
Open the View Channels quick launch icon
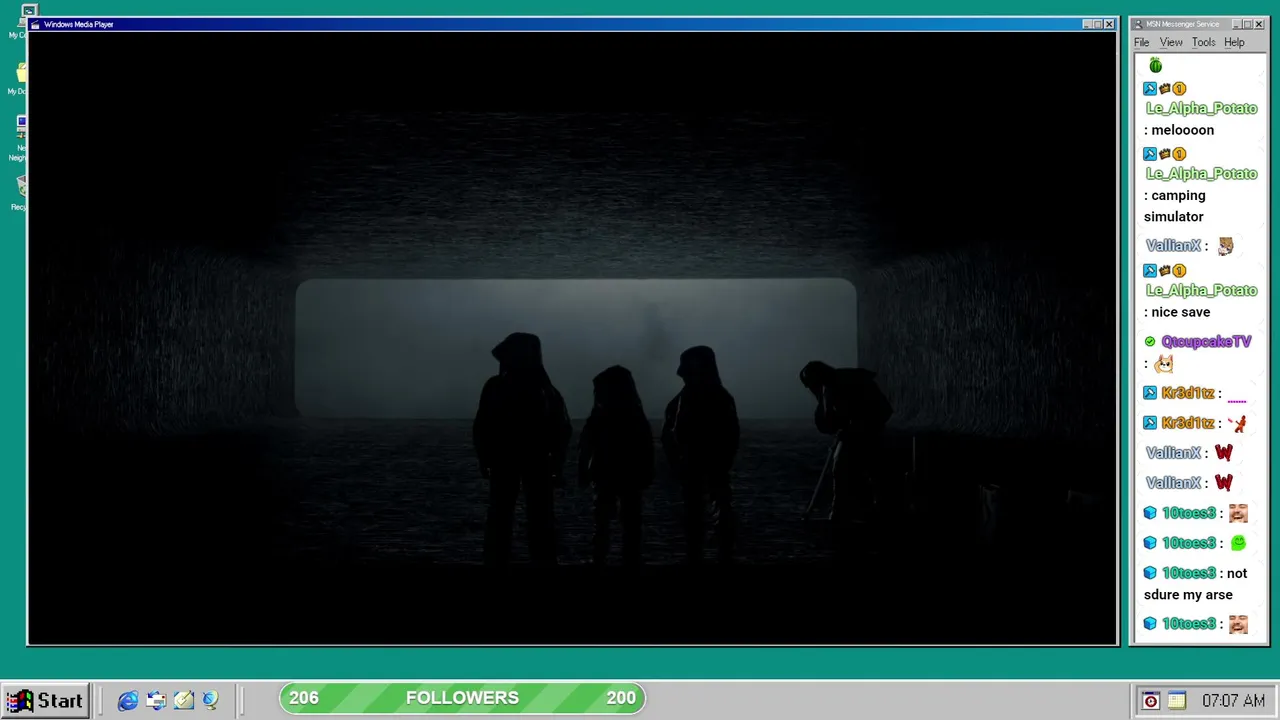pos(210,701)
